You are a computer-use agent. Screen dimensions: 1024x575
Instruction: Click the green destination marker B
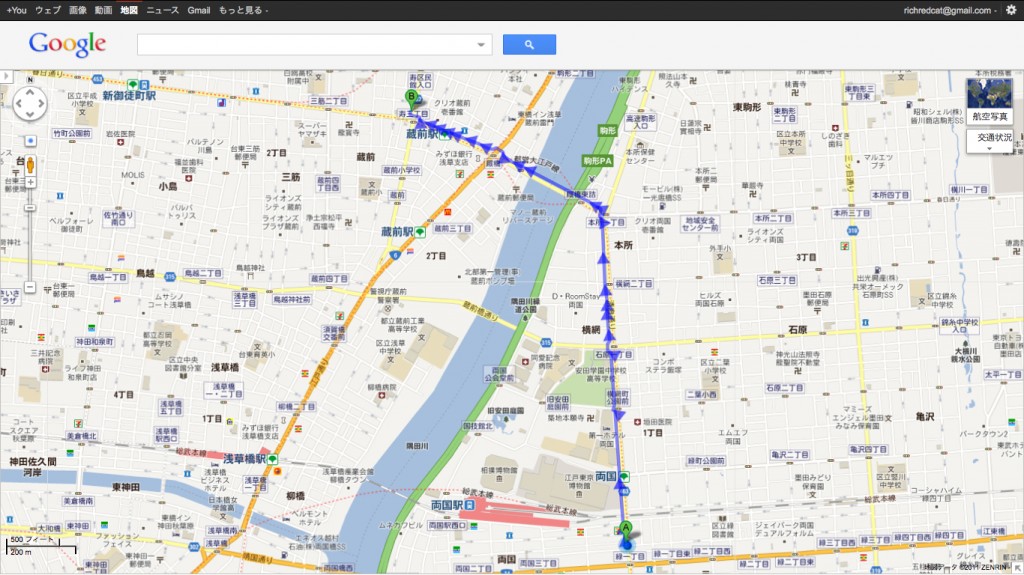(411, 99)
